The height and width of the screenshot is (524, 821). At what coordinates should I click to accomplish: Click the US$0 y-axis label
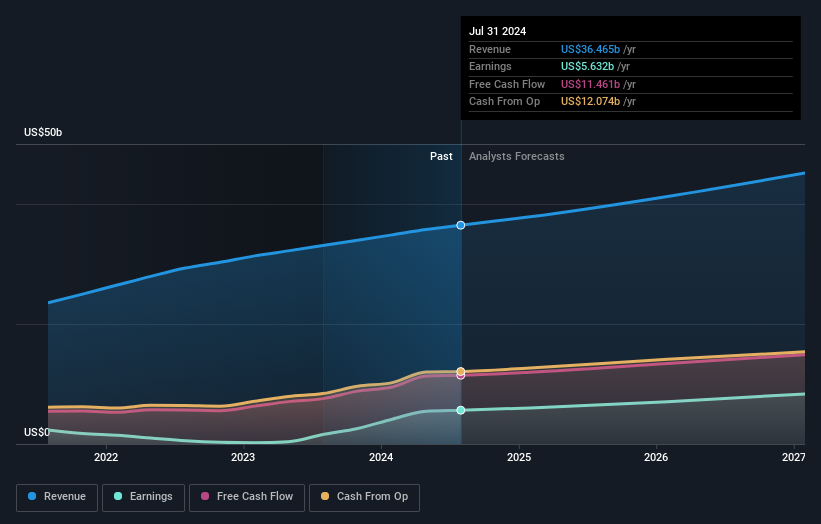click(x=37, y=432)
